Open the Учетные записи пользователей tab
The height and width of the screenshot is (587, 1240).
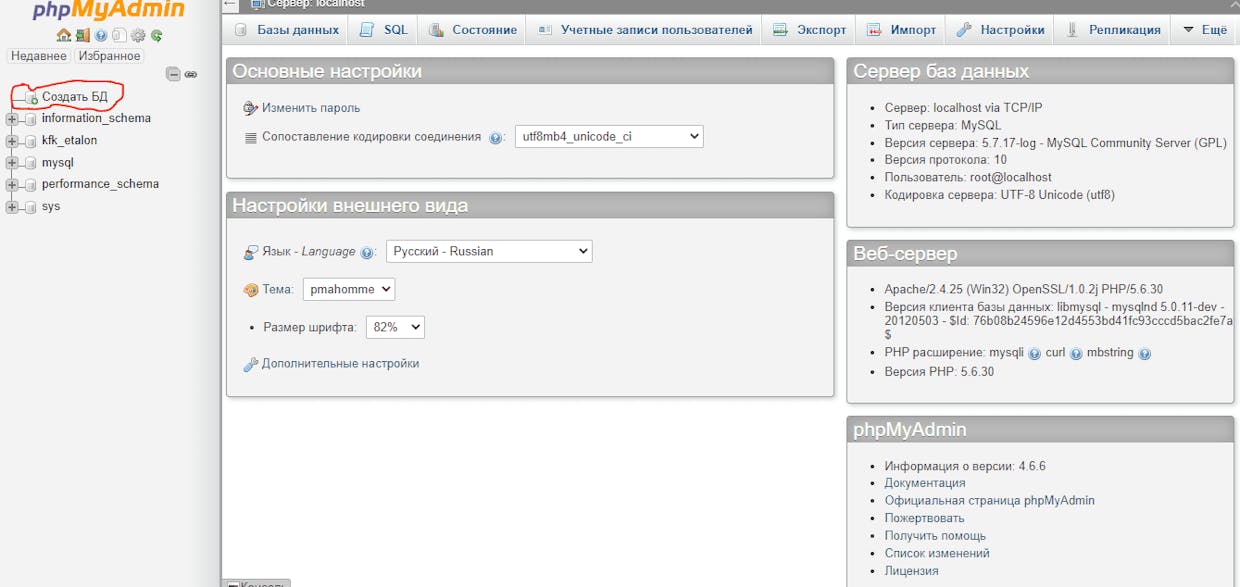tap(645, 30)
